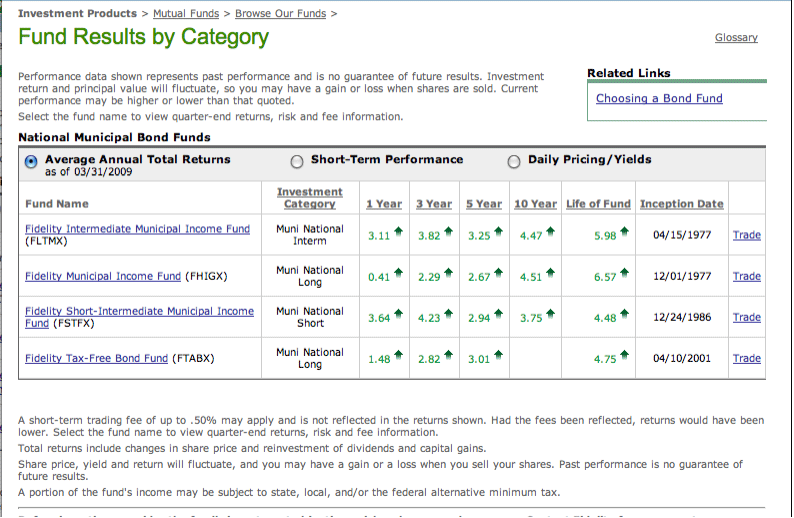Sort by Investment Category column header
The width and height of the screenshot is (794, 518).
309,198
